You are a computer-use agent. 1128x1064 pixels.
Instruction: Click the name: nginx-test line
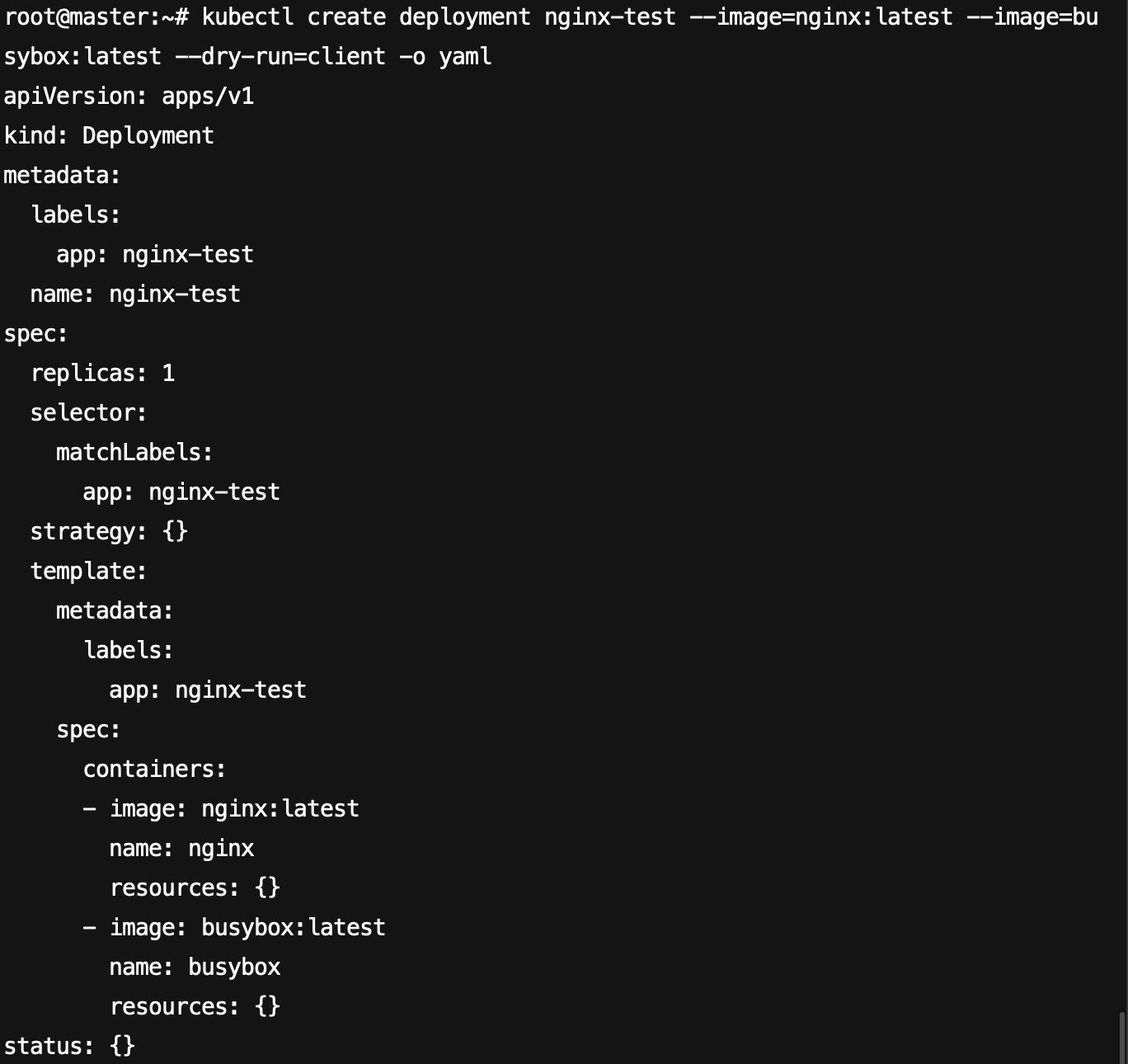(135, 294)
